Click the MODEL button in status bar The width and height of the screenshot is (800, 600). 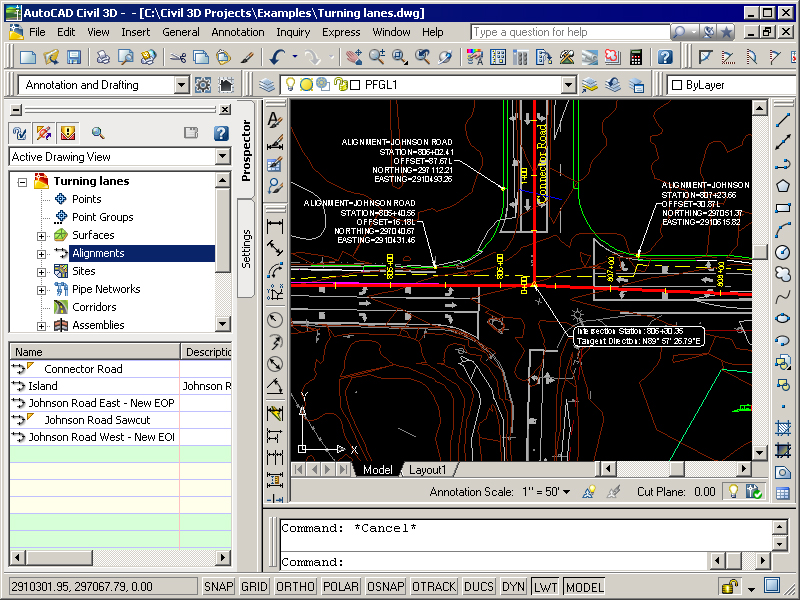[585, 587]
